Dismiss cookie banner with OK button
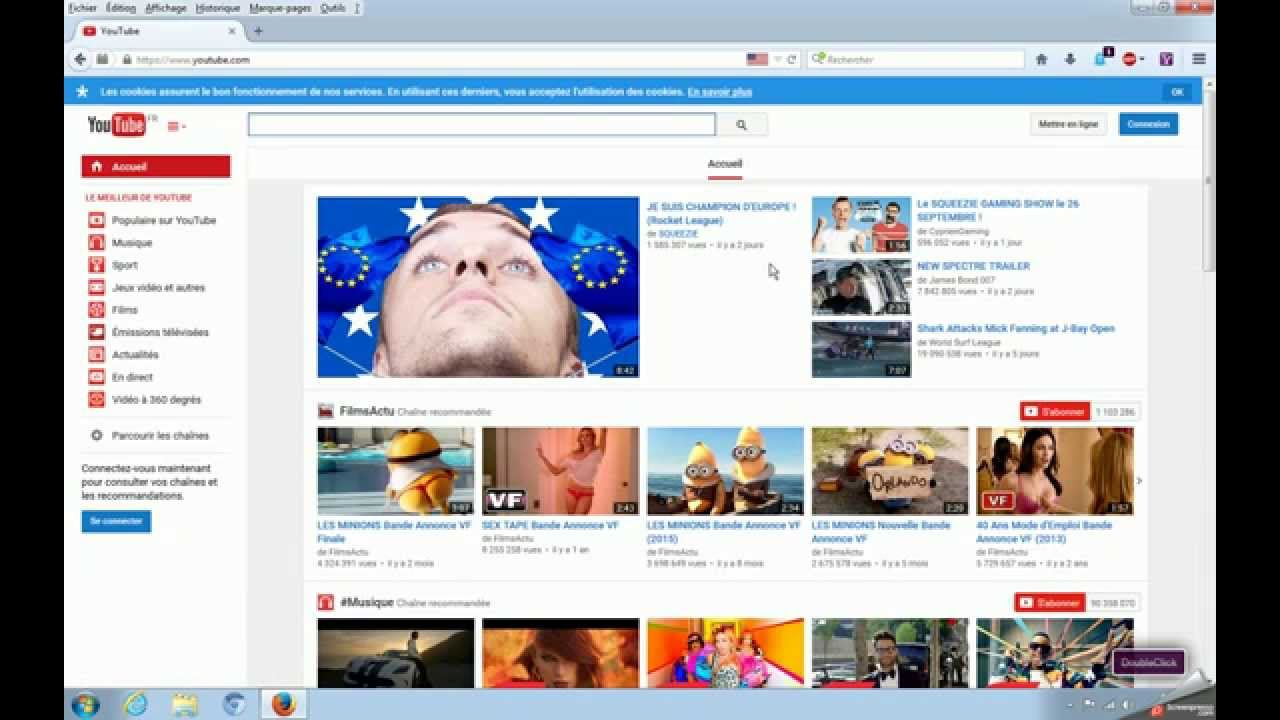This screenshot has height=720, width=1280. (x=1177, y=91)
